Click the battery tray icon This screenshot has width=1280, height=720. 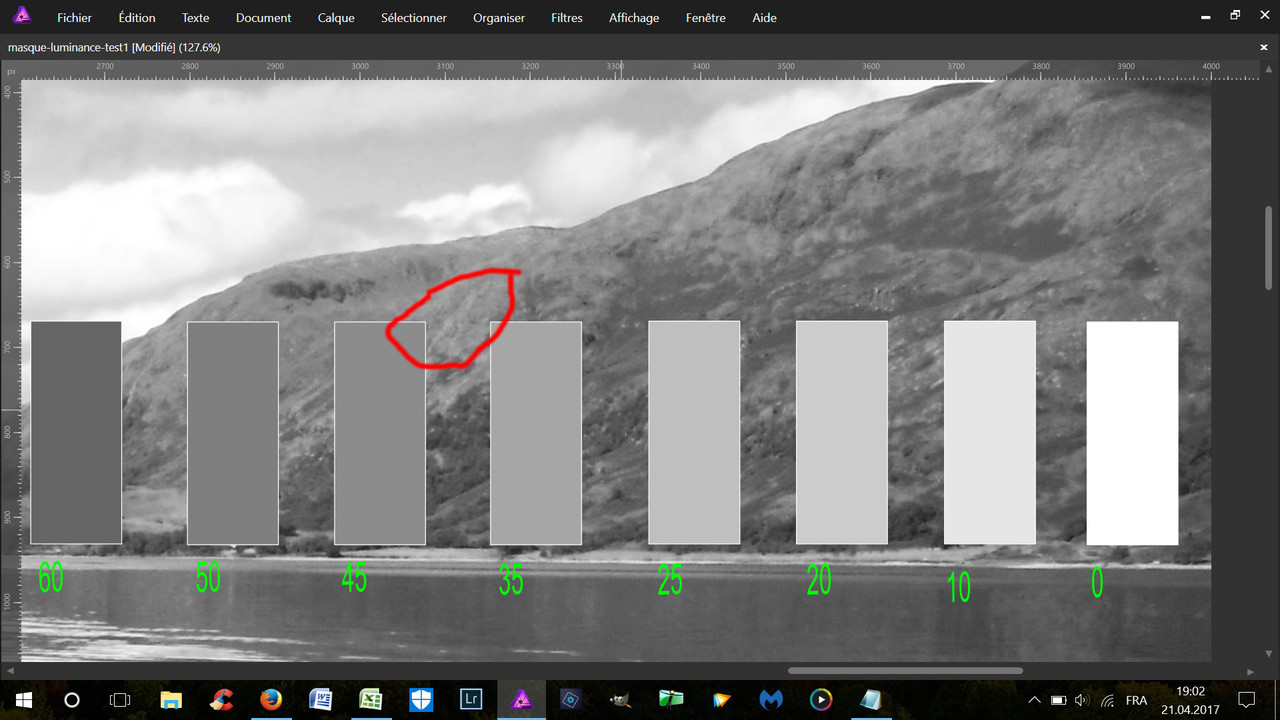click(x=1058, y=700)
